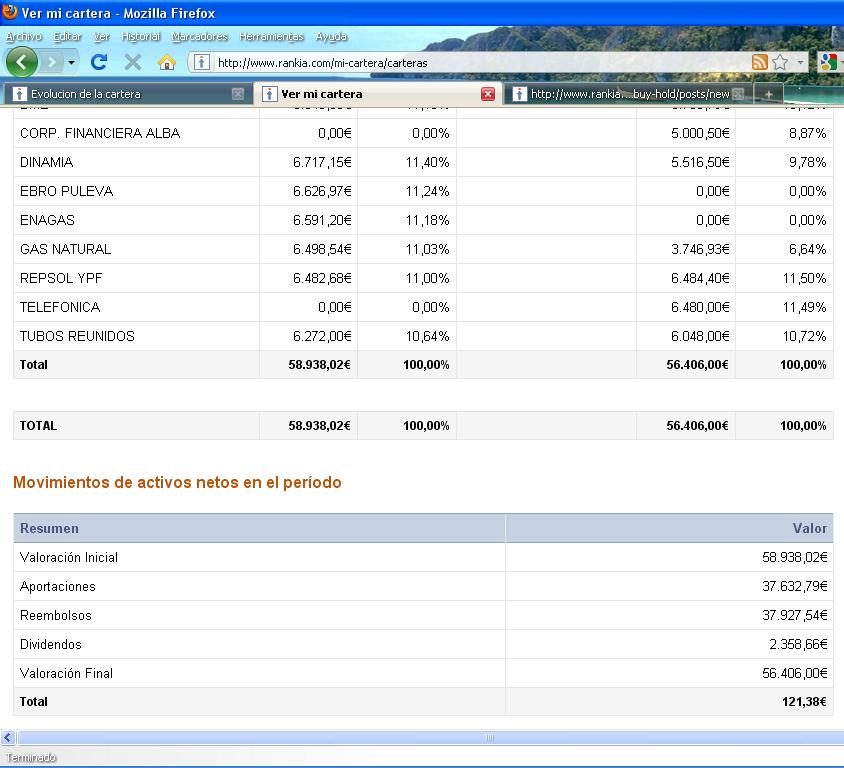844x768 pixels.
Task: Open the Marcadores menu
Action: (x=199, y=36)
